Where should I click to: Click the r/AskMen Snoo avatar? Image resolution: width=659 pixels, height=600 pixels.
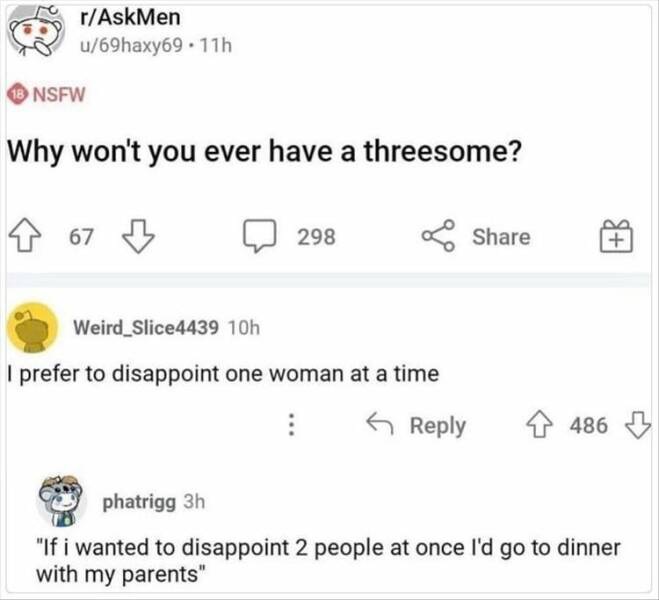click(x=37, y=32)
